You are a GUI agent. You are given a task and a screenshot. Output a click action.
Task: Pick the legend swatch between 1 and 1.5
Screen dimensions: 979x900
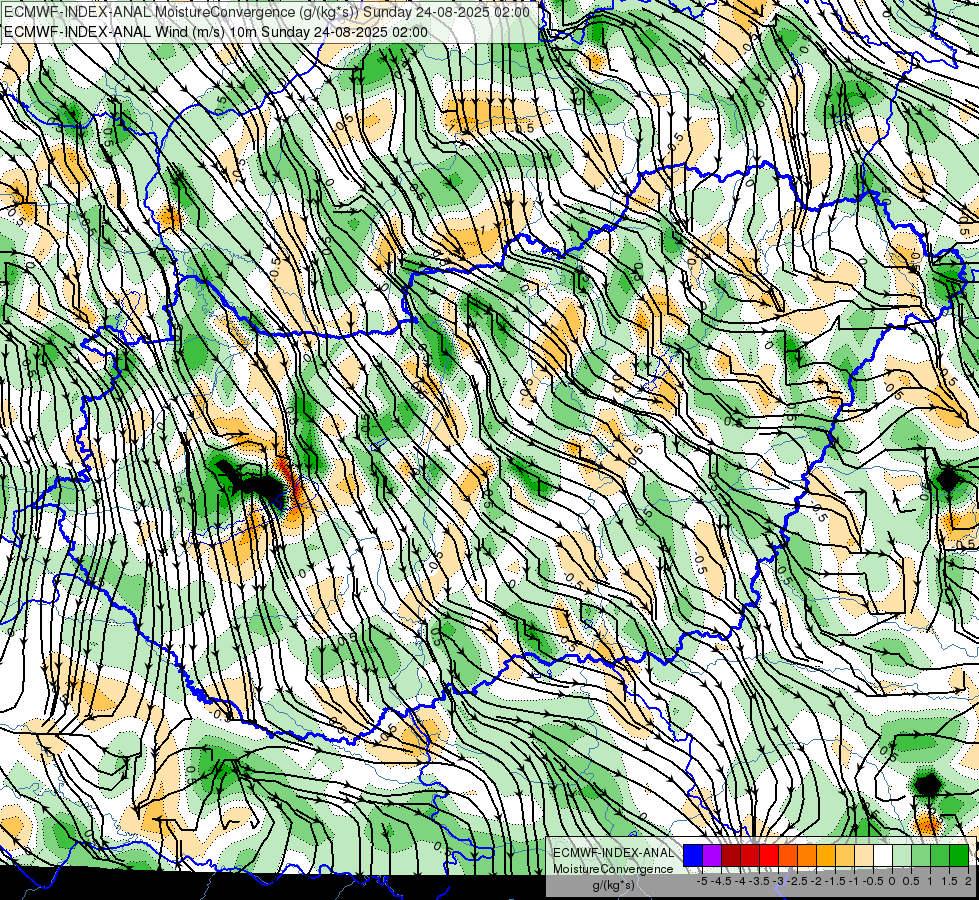(x=940, y=856)
